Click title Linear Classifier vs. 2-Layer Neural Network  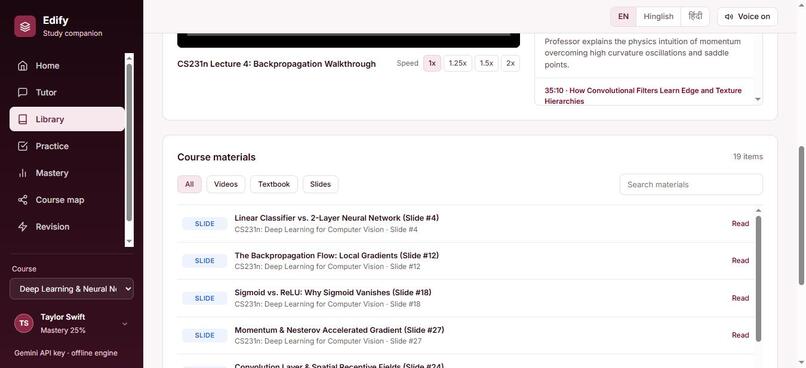coord(337,218)
